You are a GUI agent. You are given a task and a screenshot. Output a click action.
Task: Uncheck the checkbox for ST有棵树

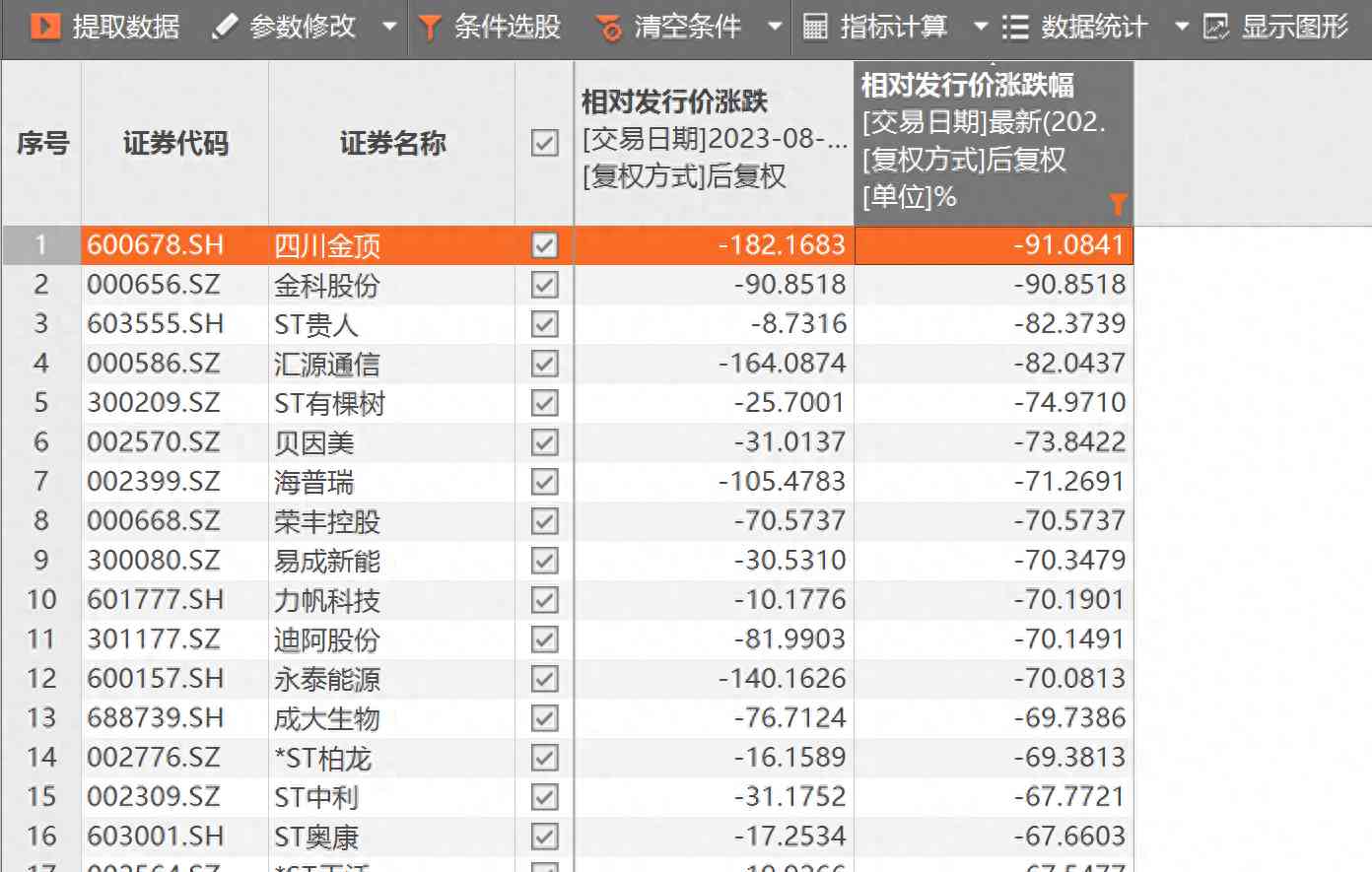tap(545, 403)
